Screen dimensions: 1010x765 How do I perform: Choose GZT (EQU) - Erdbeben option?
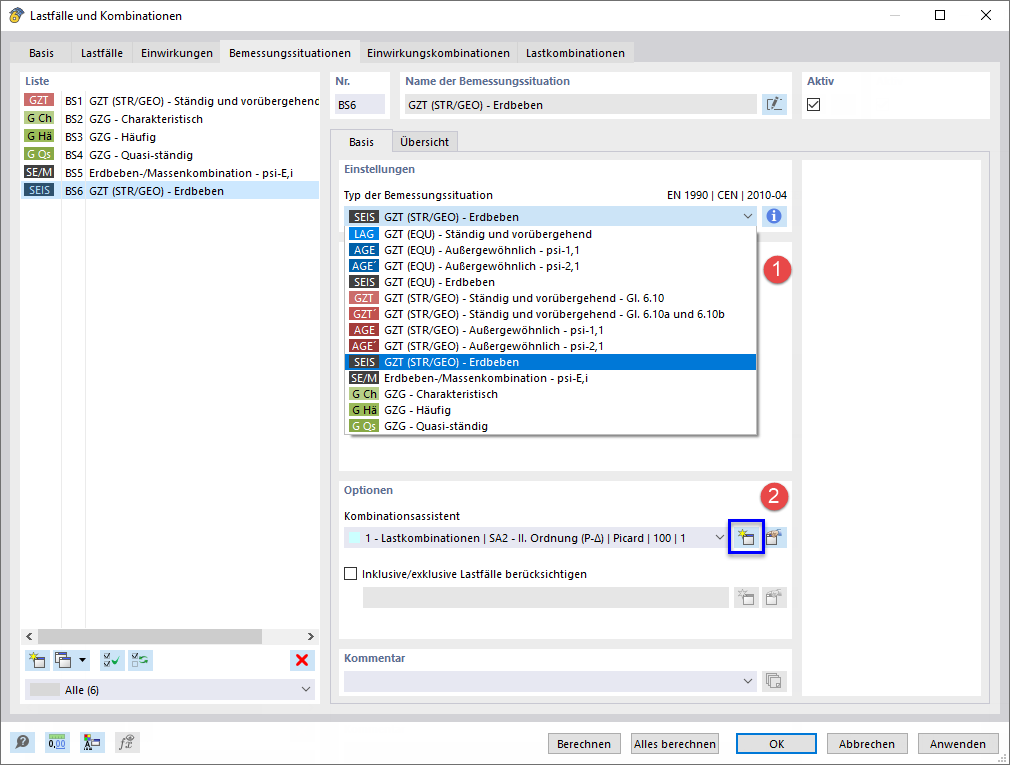(x=551, y=282)
